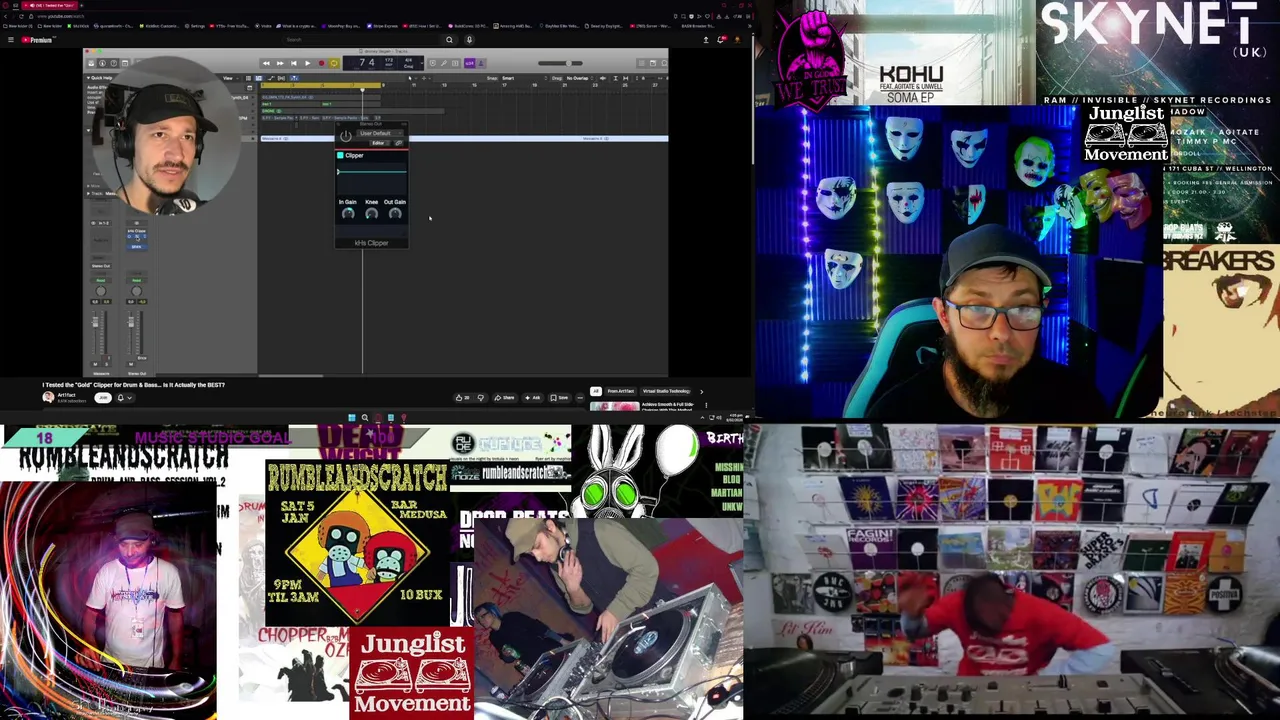Select the Virtual Studio Technology chip
Screen dimensions: 1280x720
(x=666, y=391)
